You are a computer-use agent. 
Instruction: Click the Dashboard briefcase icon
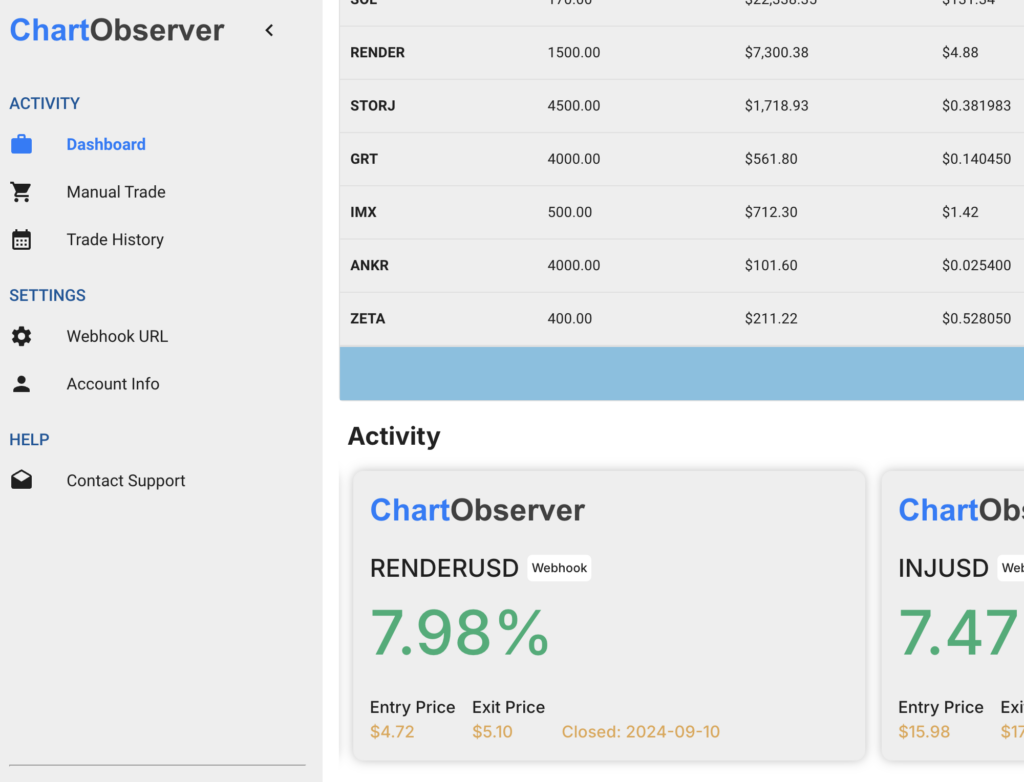click(22, 144)
